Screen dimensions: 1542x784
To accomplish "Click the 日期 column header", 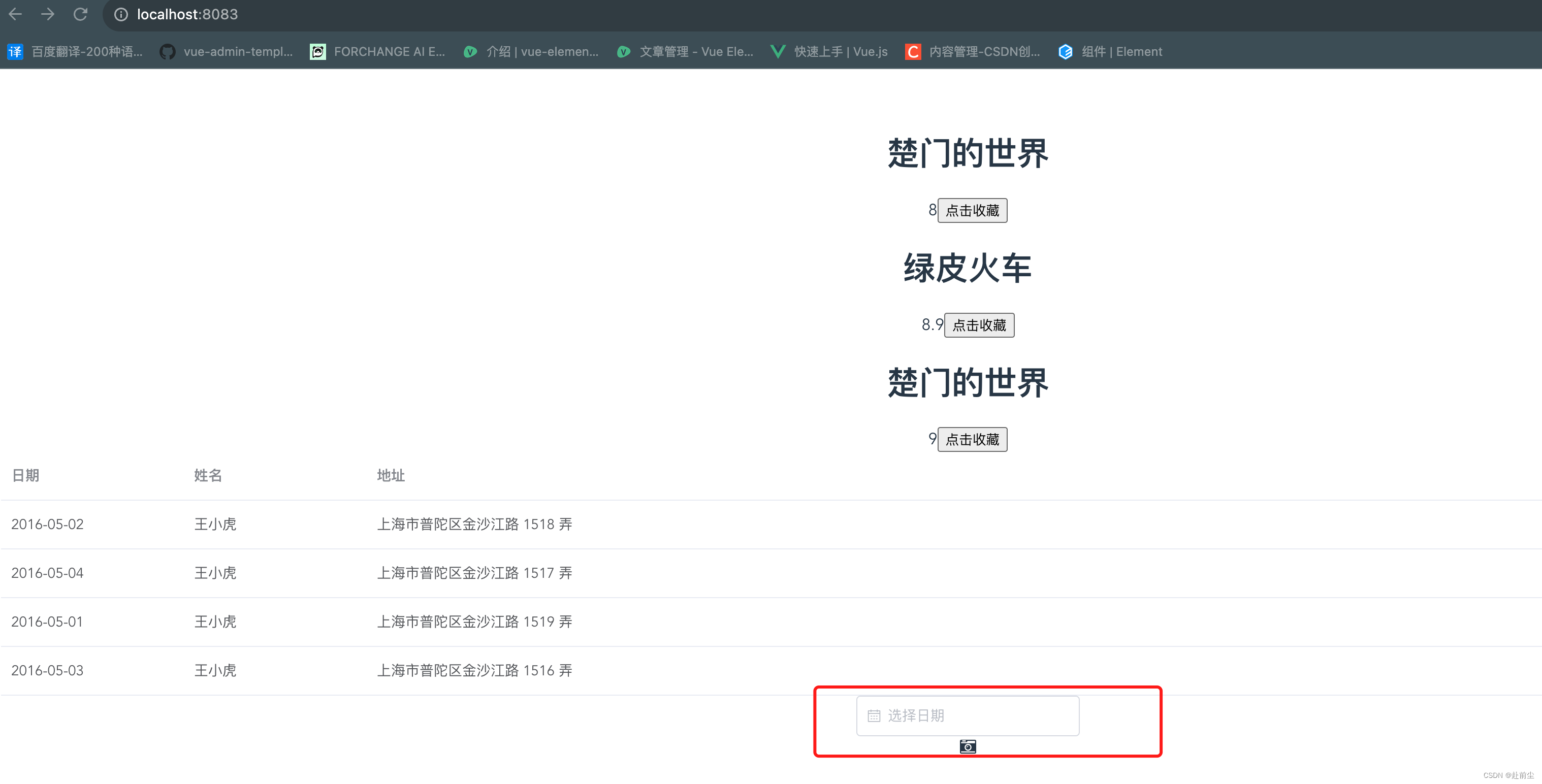I will click(x=26, y=475).
